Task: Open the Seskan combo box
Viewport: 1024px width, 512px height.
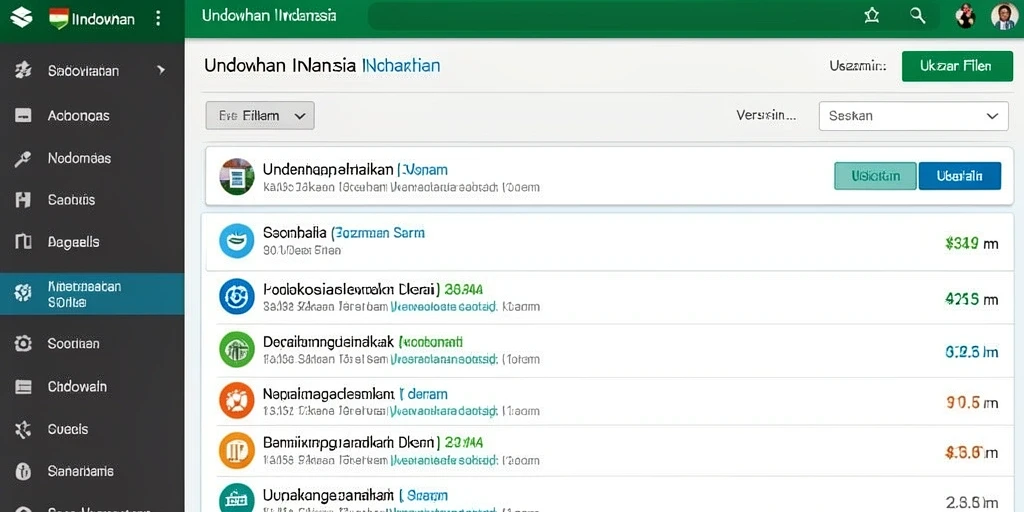Action: pyautogui.click(x=913, y=116)
